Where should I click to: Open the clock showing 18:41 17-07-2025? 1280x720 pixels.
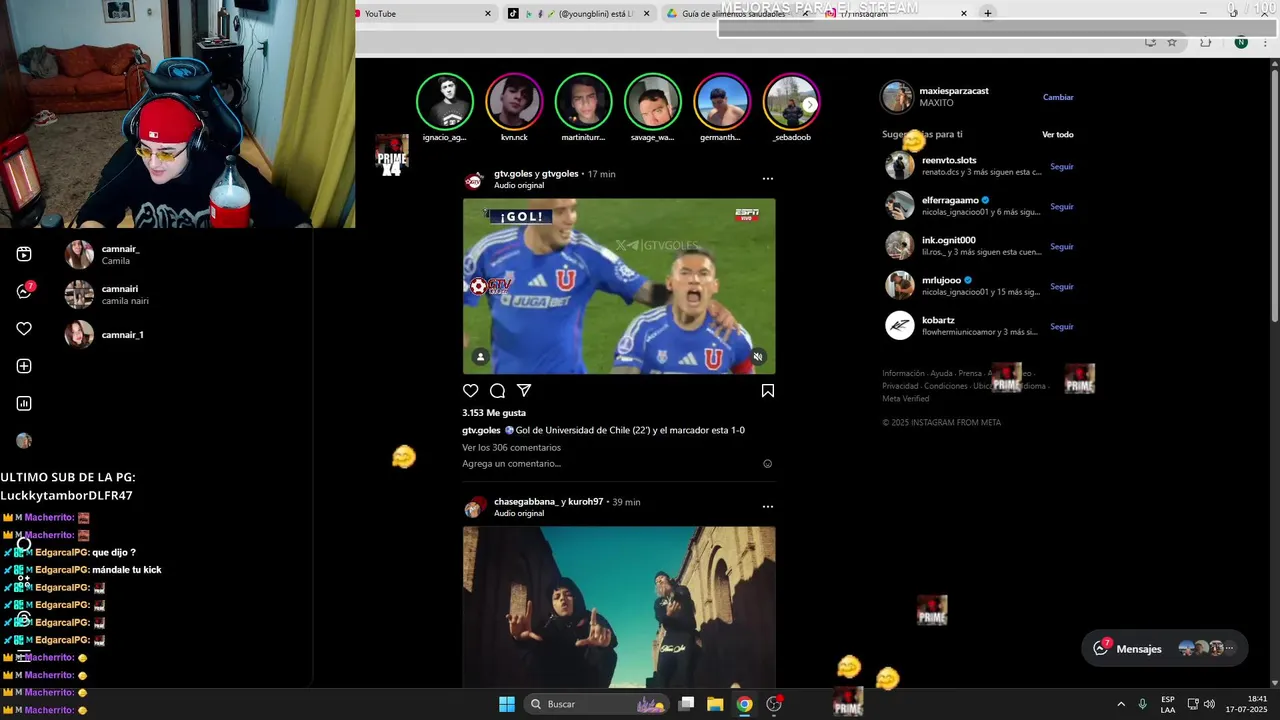[1246, 704]
